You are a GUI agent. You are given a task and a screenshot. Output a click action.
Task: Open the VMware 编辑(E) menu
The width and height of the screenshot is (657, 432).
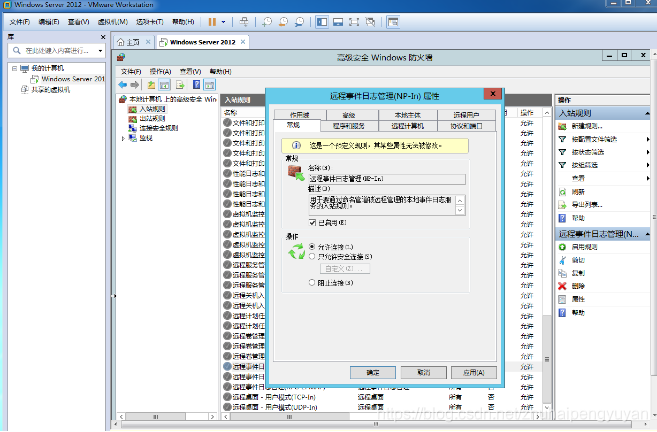coord(49,22)
